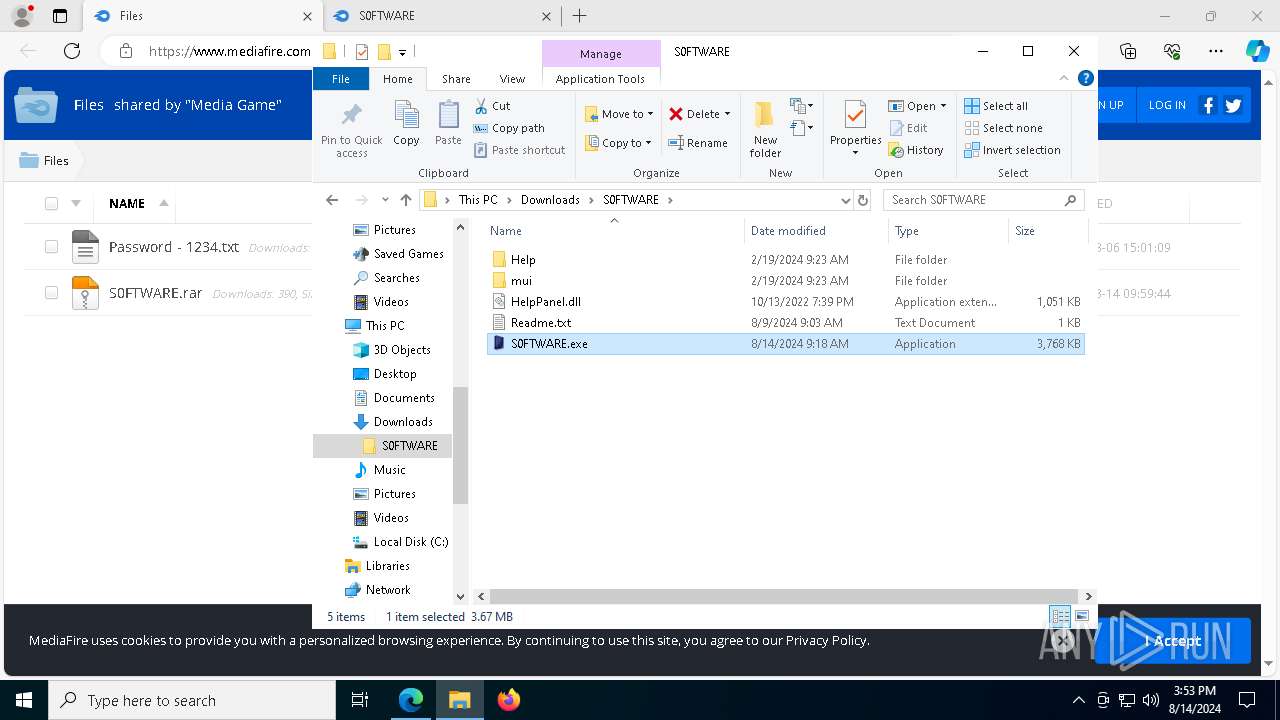
Task: Click the Paste ribbon button
Action: click(448, 124)
